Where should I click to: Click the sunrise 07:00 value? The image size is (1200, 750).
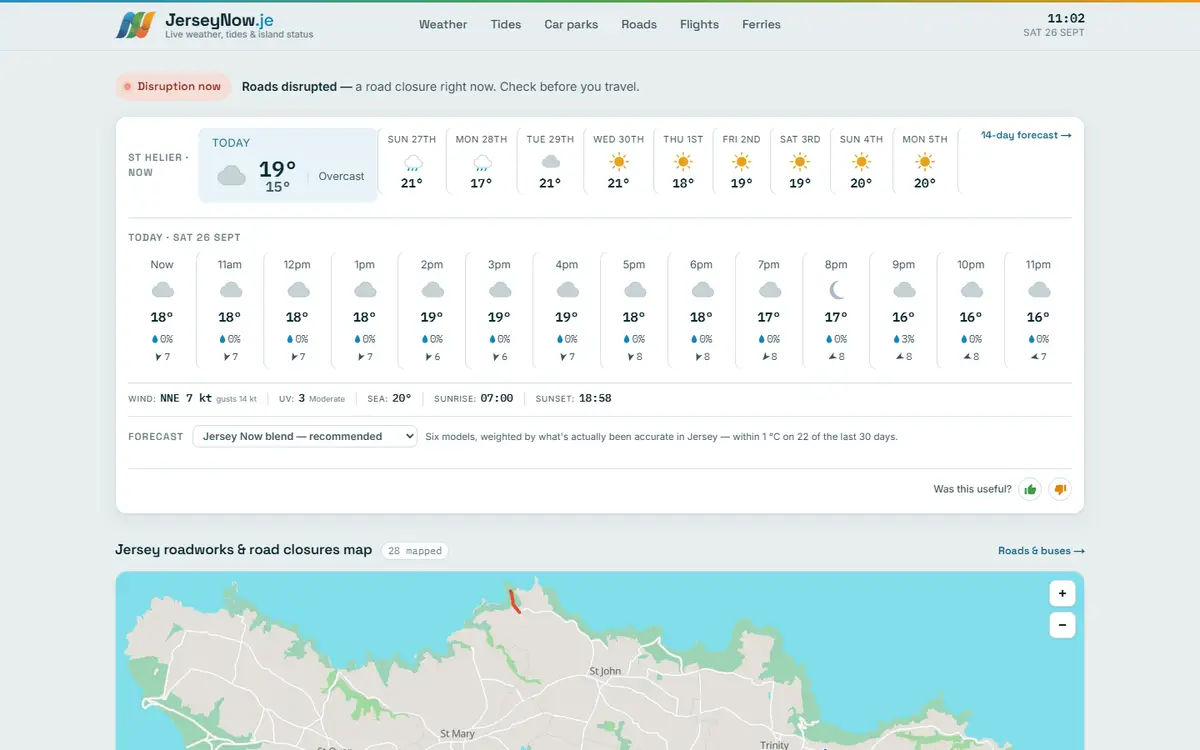(497, 398)
